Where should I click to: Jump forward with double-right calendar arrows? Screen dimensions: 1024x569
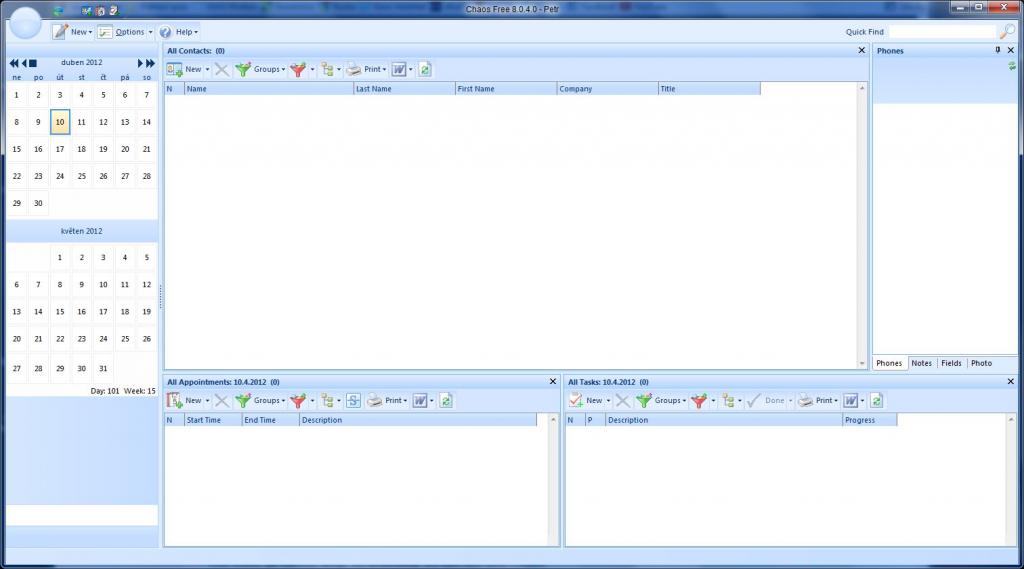tap(150, 63)
